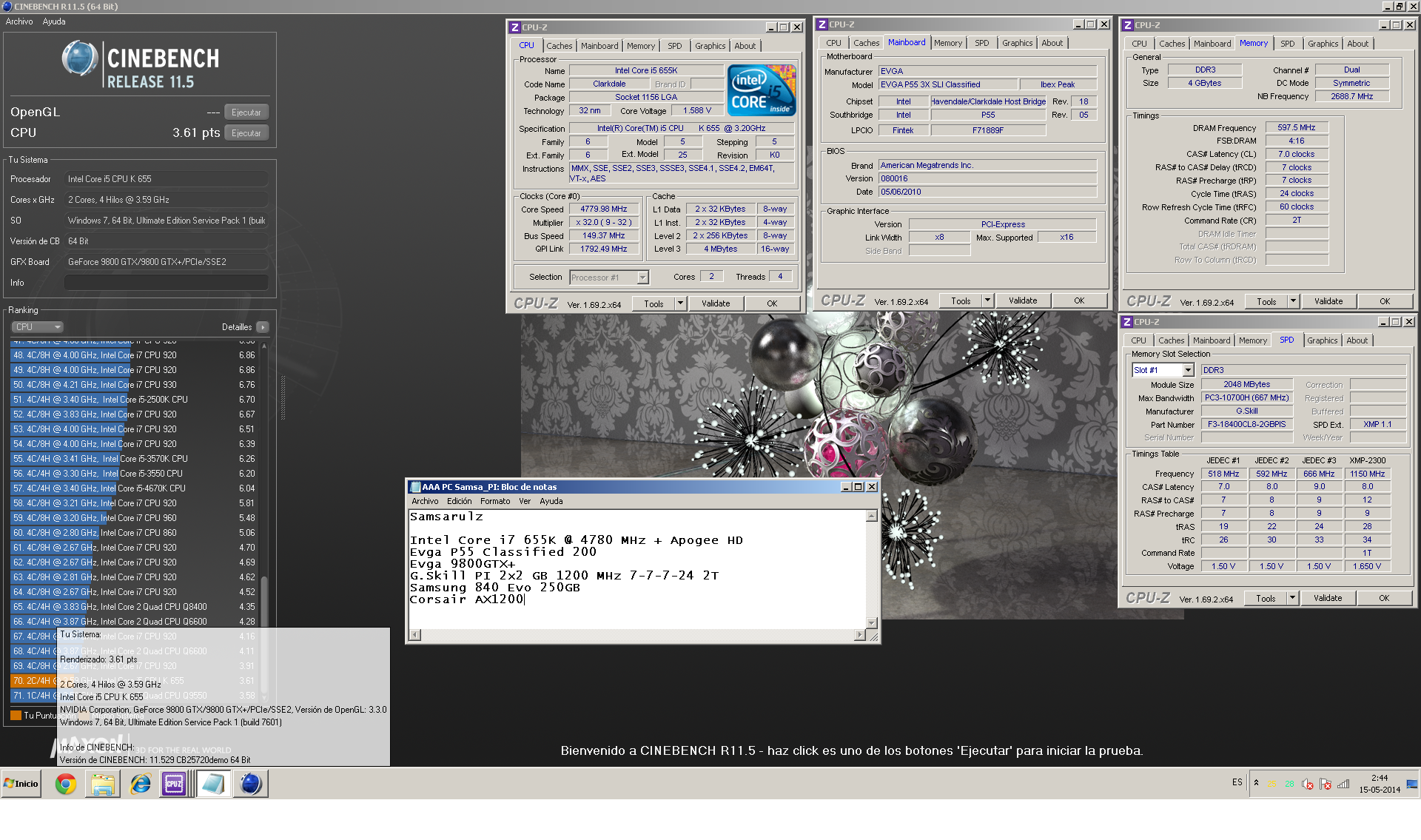Open the Archivo menu in Cinebench
The image size is (1421, 840).
point(19,21)
